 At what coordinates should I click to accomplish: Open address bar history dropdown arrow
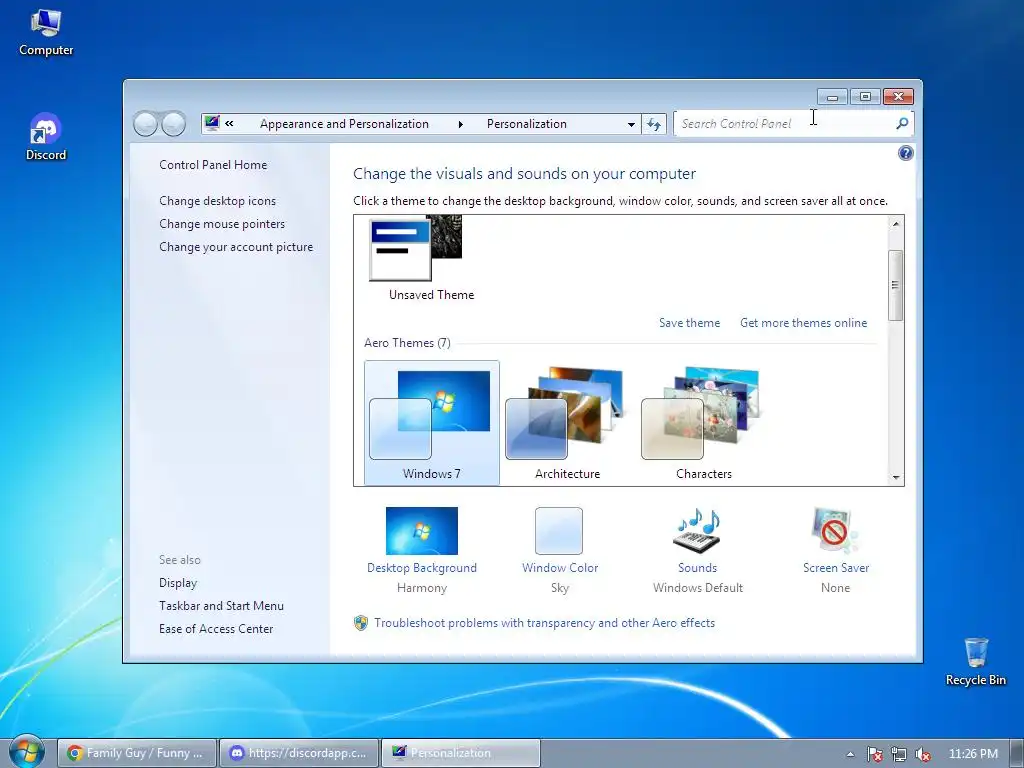click(631, 124)
